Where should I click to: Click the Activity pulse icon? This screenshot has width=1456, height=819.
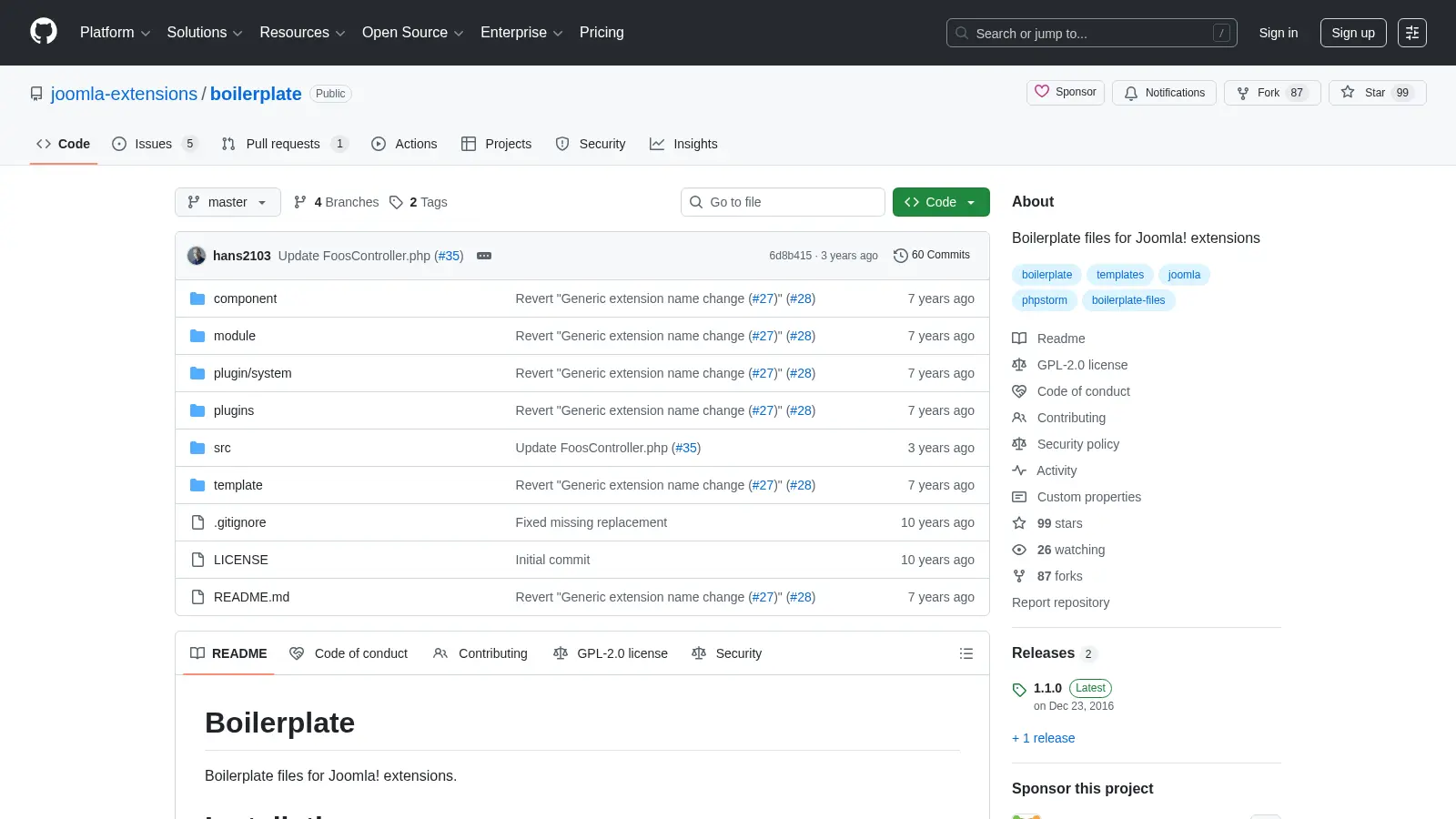click(1019, 470)
